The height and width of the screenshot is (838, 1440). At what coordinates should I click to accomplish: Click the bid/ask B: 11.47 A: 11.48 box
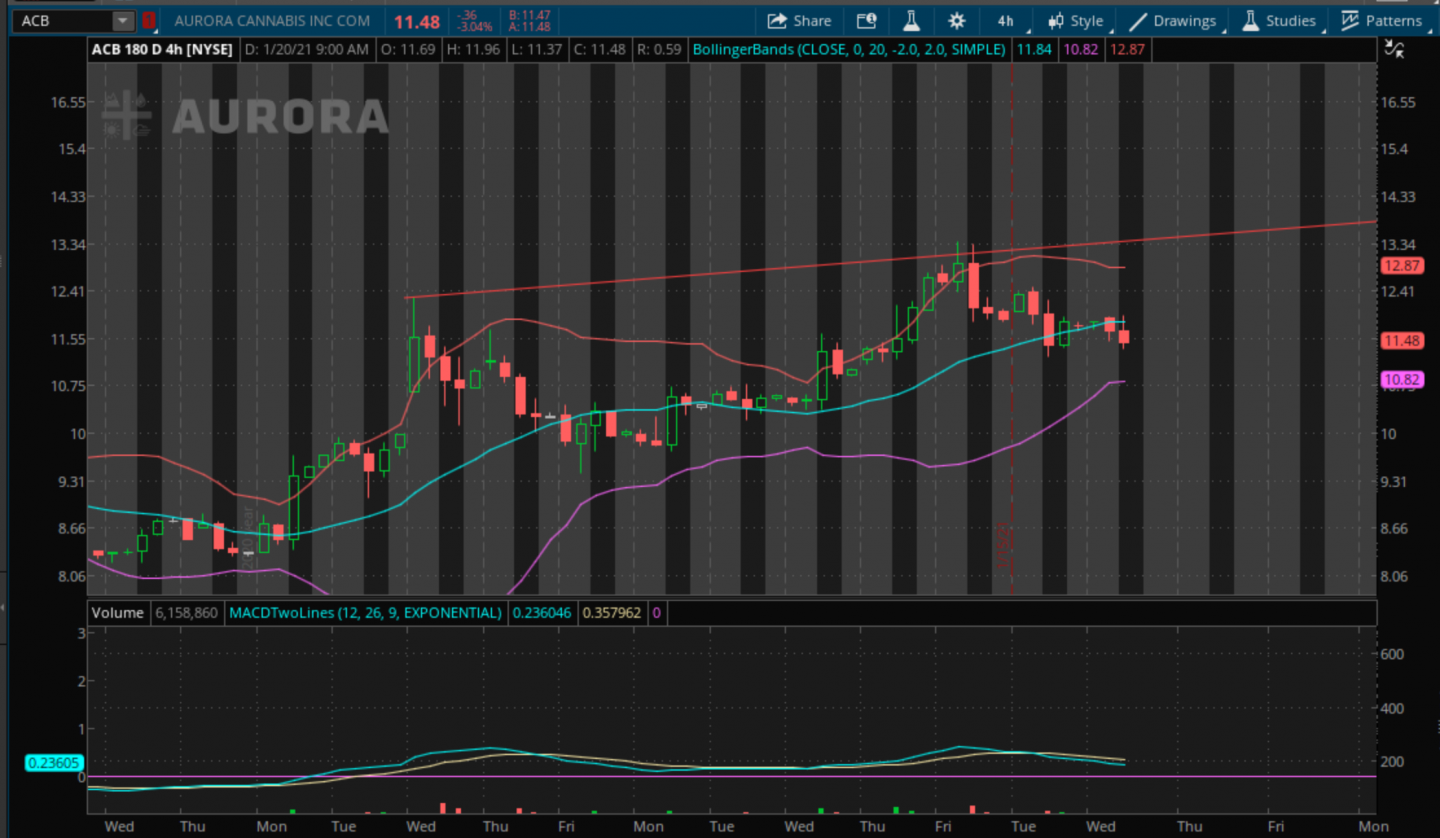click(529, 21)
